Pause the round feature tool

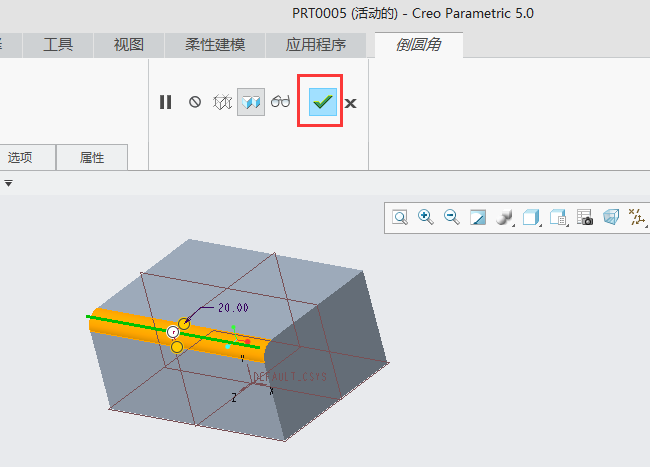click(x=165, y=102)
